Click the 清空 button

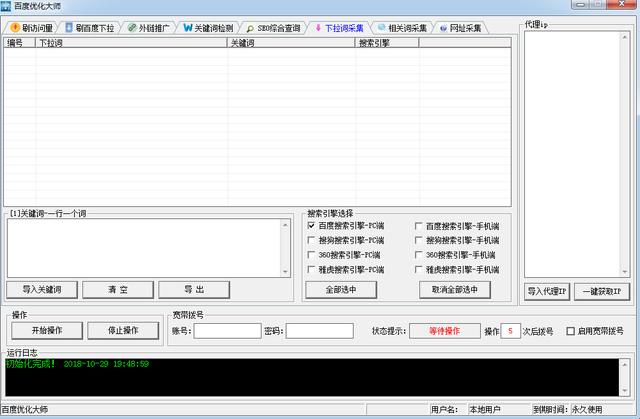[x=118, y=290]
